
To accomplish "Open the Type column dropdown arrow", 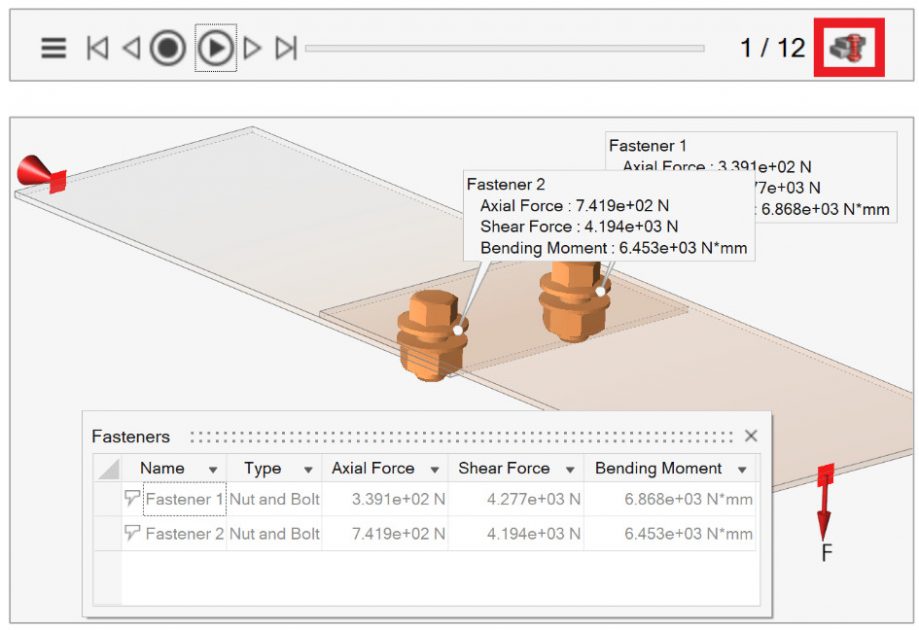I will coord(305,469).
